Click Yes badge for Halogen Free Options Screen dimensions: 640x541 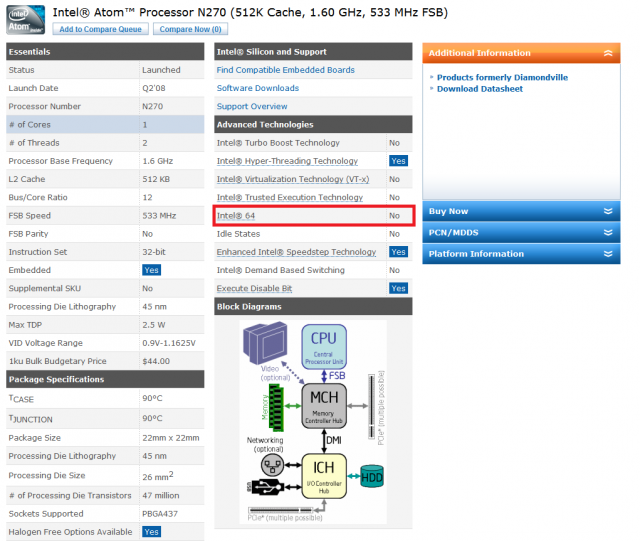[x=151, y=532]
